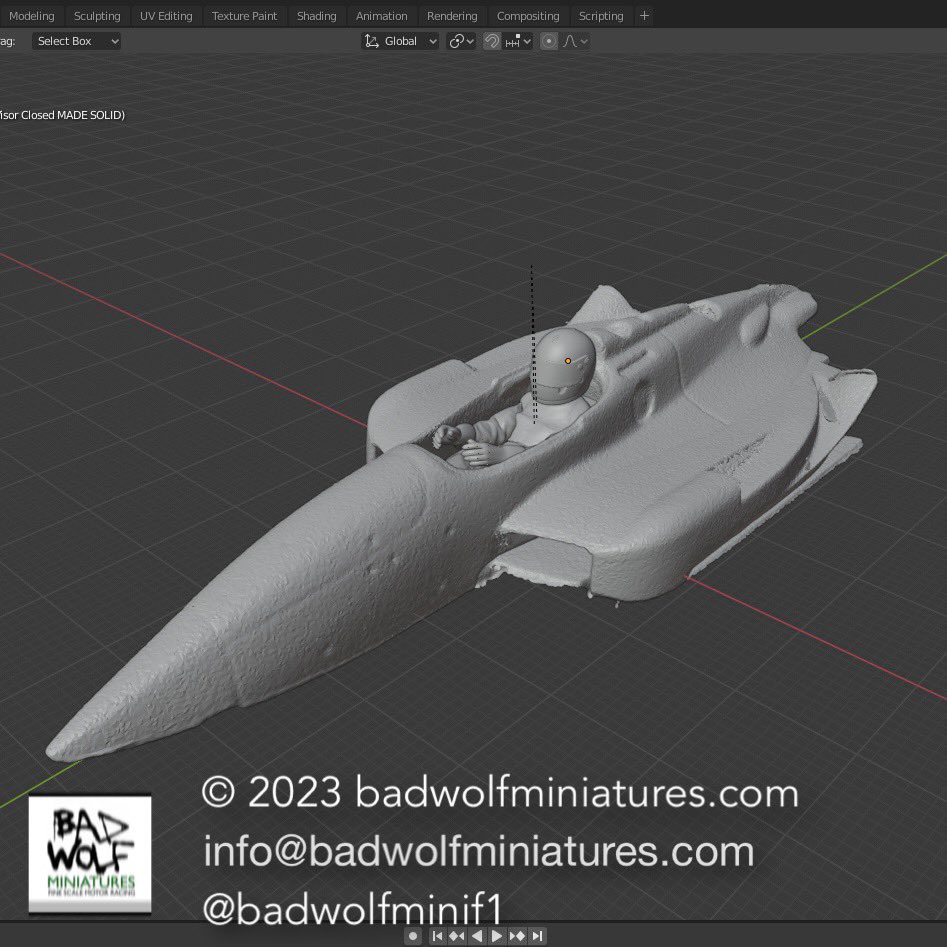Open the Texture Paint workspace tab

click(x=244, y=16)
